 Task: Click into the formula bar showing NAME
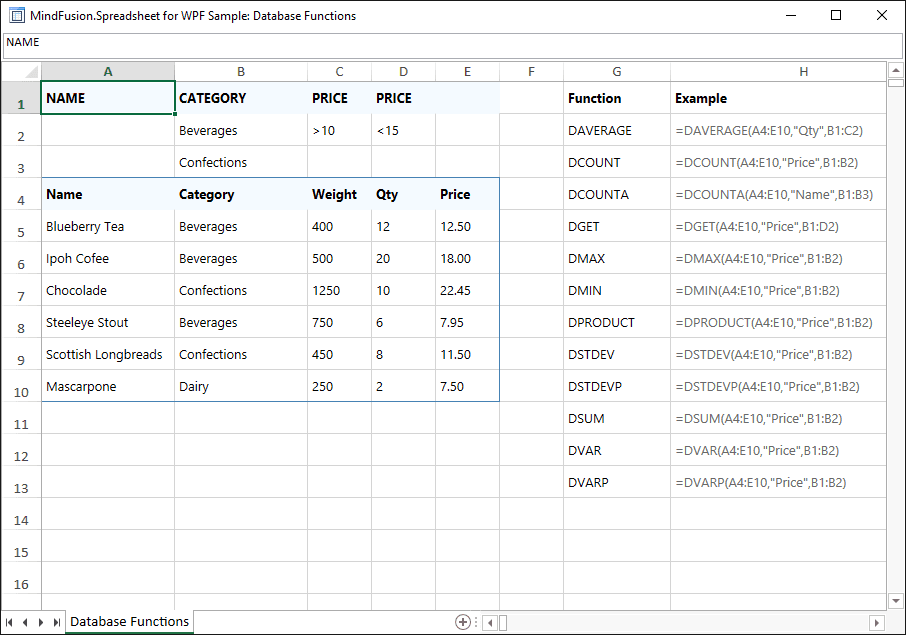point(452,46)
